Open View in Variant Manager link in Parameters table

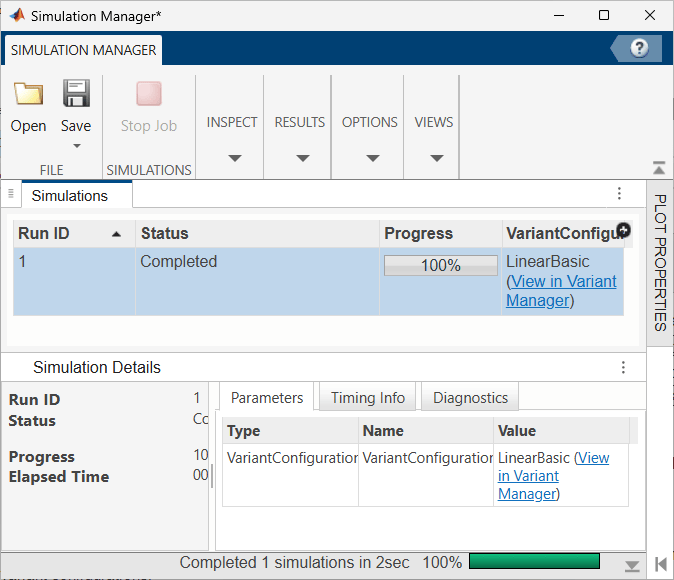pos(554,476)
